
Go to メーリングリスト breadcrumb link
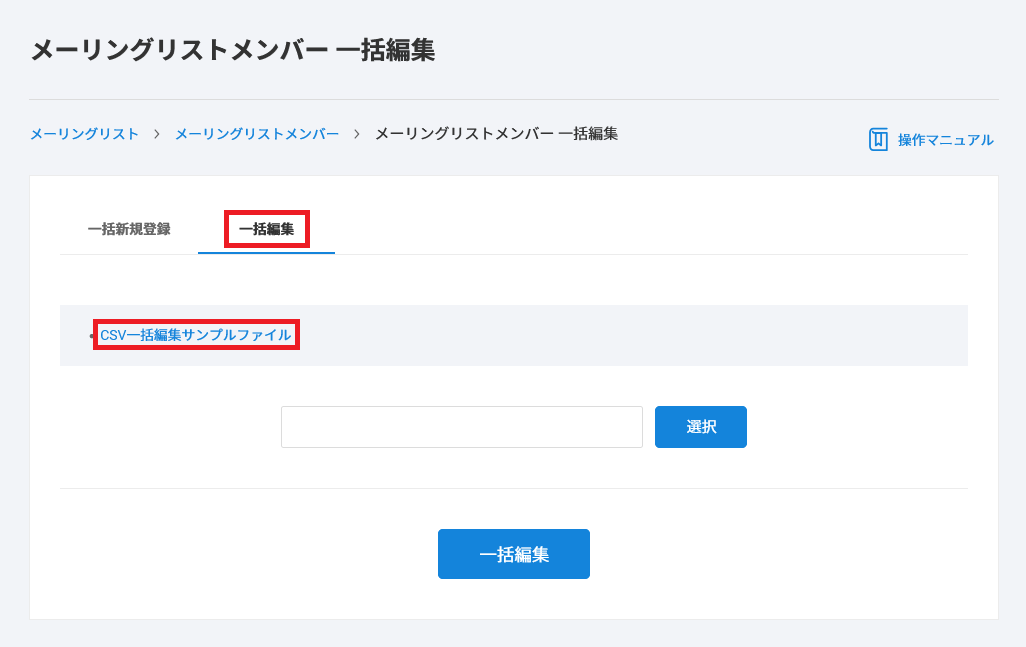point(84,134)
